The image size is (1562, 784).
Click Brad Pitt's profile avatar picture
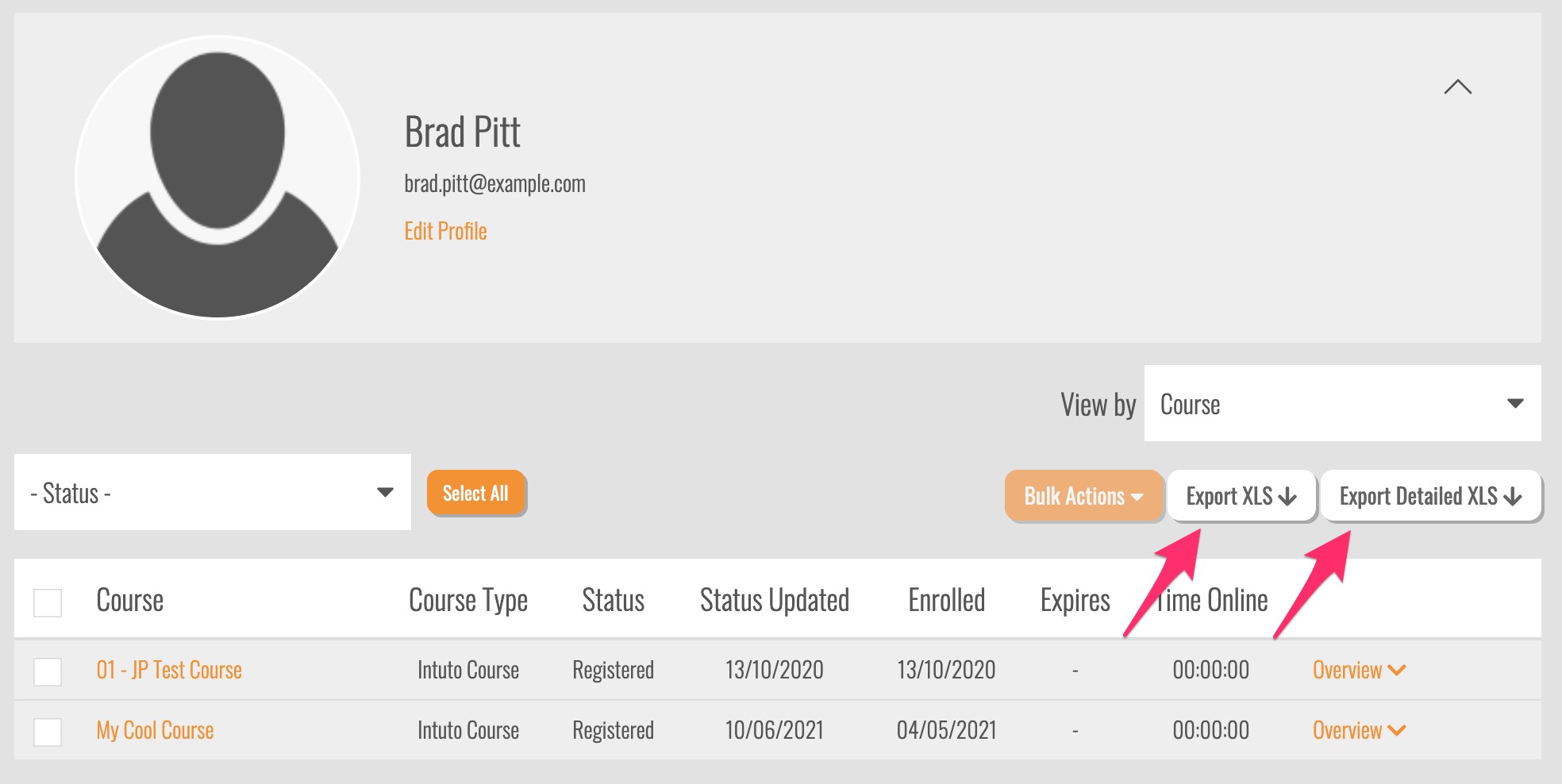(217, 178)
